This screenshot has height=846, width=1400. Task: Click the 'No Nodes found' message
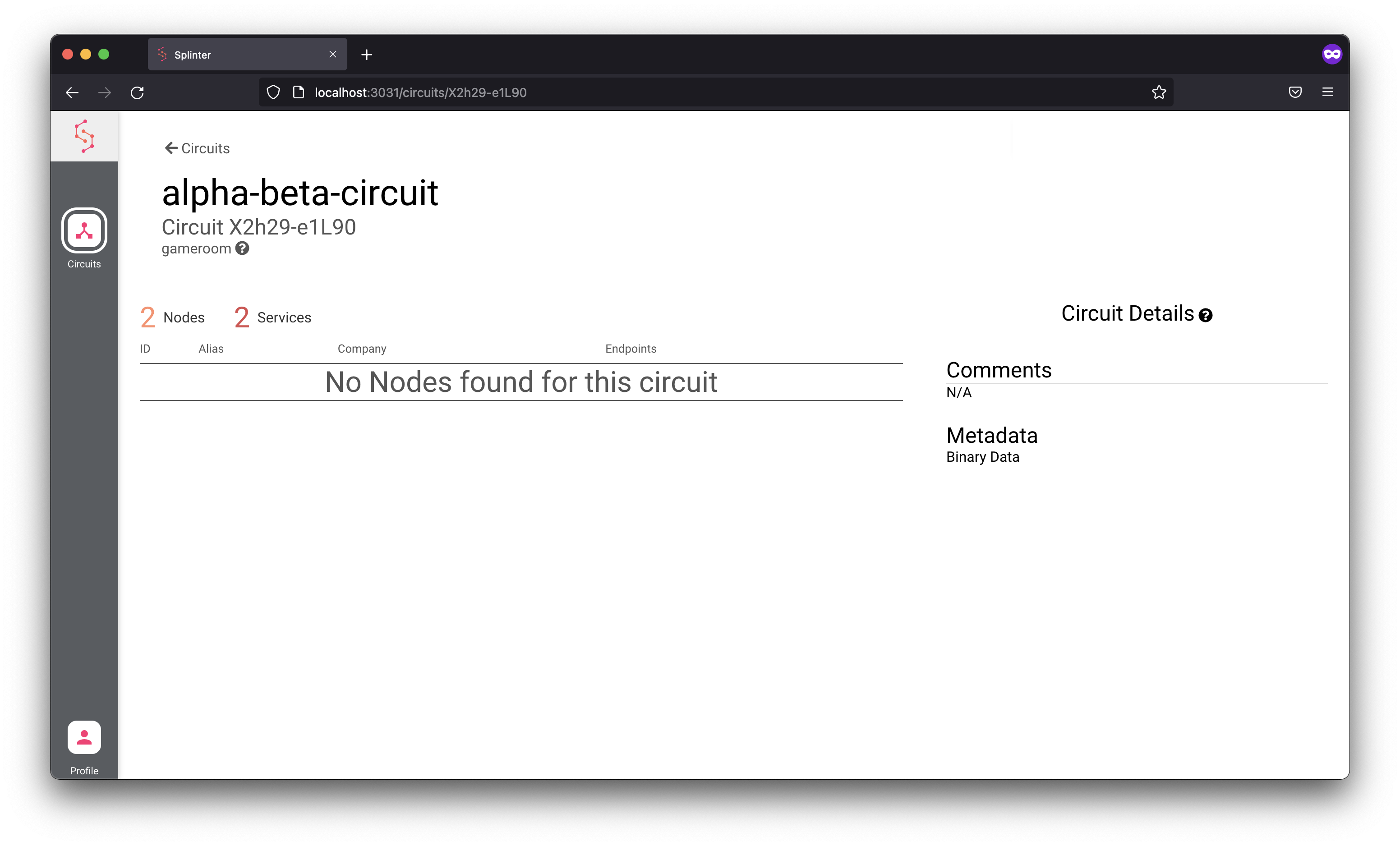pos(521,382)
